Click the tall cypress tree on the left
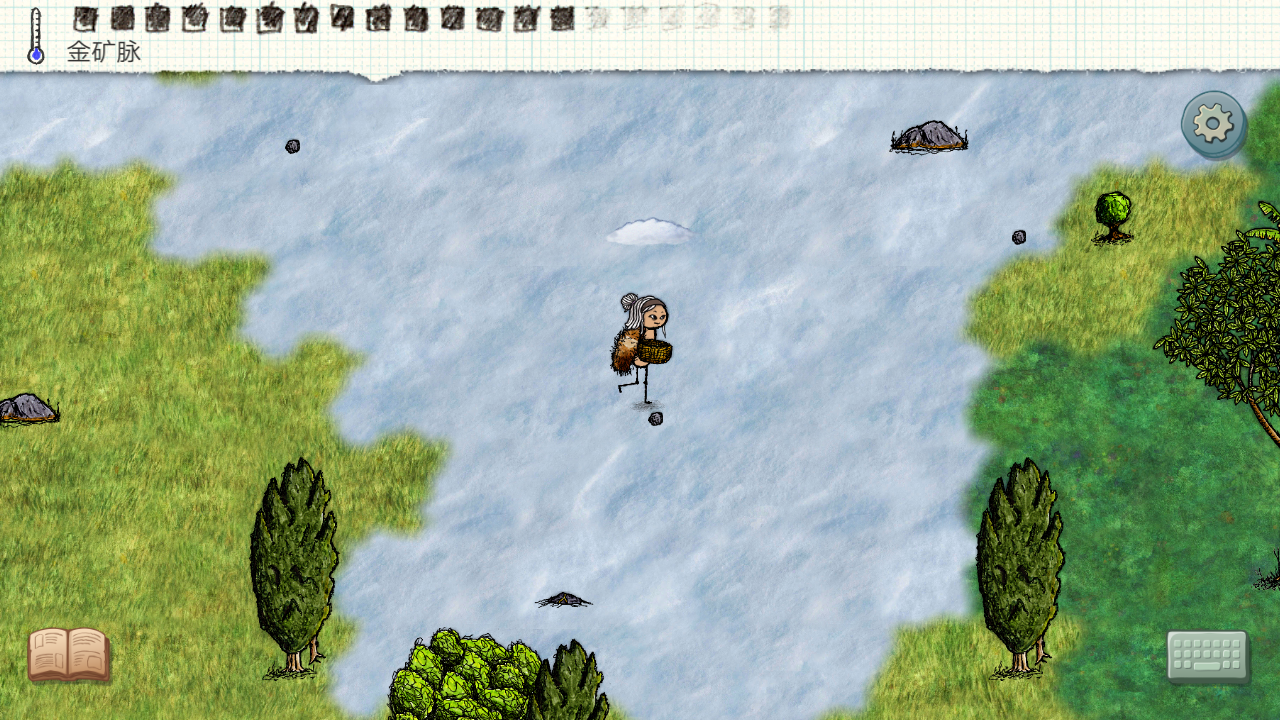The image size is (1280, 720). pos(293,565)
